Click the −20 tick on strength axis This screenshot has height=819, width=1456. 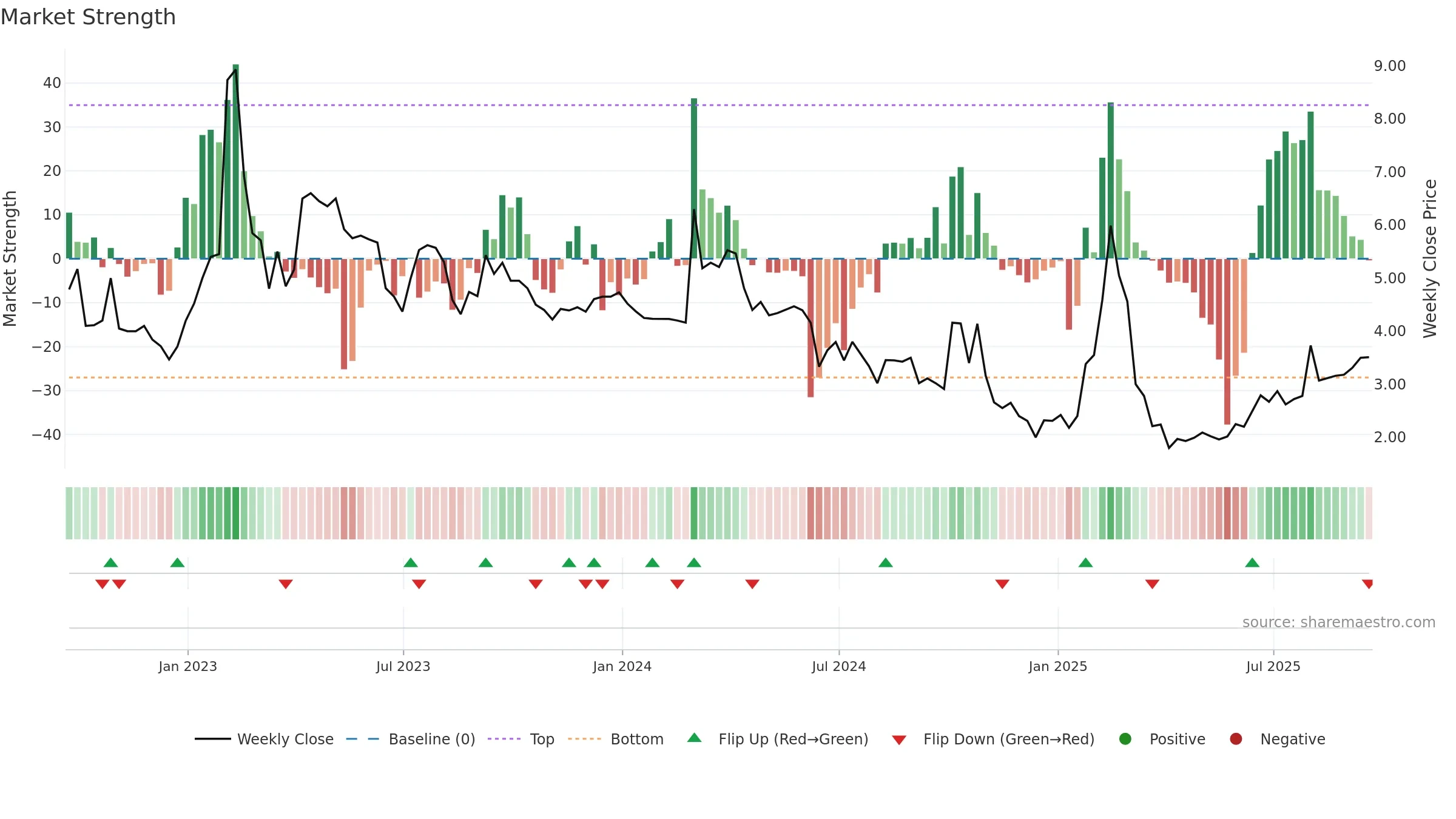[x=47, y=346]
